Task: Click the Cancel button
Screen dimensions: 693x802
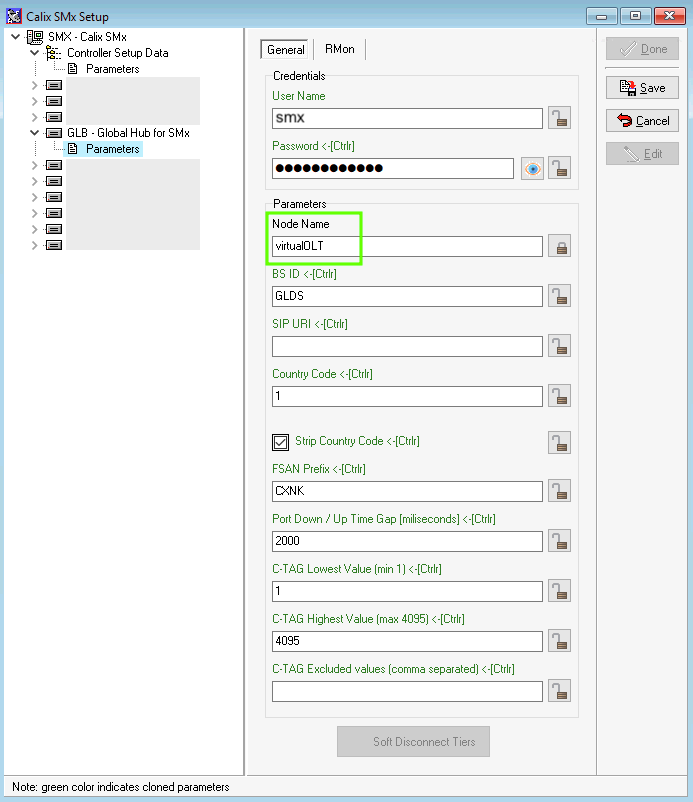Action: [x=642, y=121]
